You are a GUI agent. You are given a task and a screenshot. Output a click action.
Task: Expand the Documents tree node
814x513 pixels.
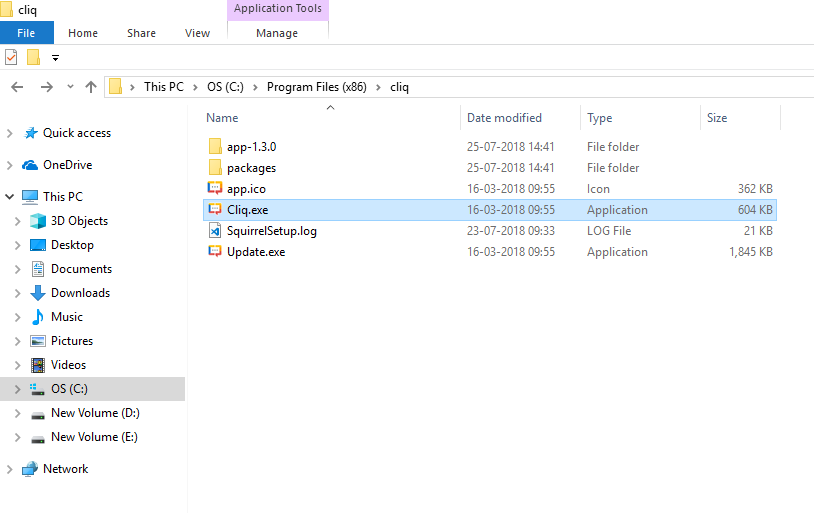coord(18,269)
